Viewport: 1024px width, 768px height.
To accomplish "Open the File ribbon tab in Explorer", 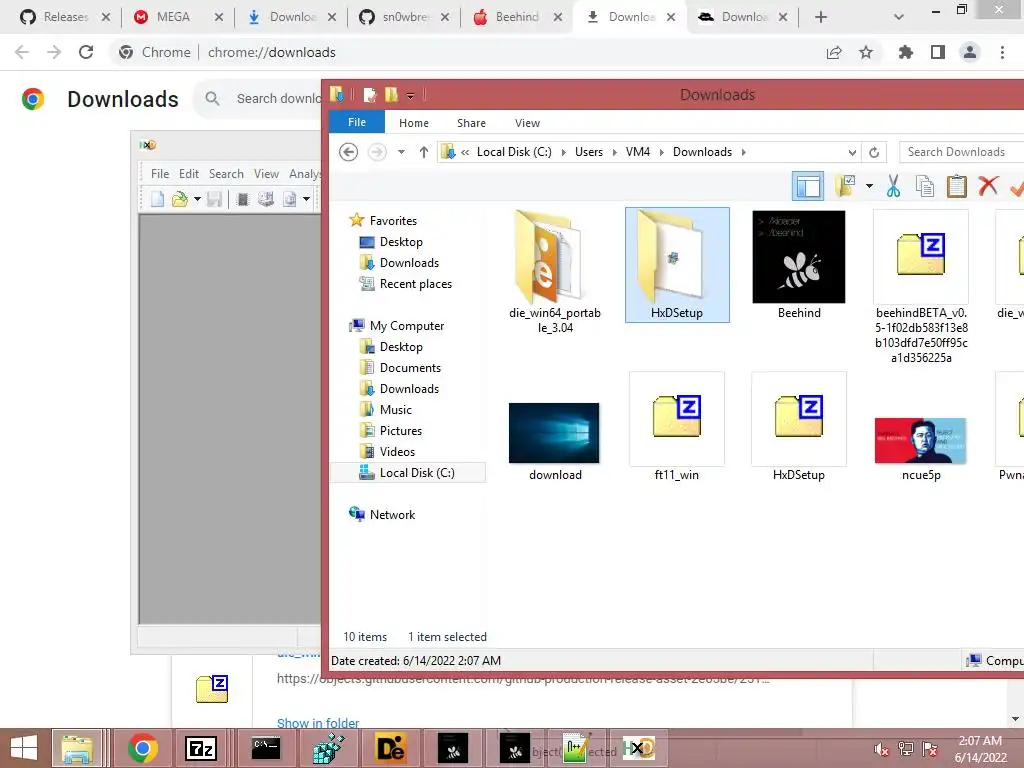I will 357,122.
